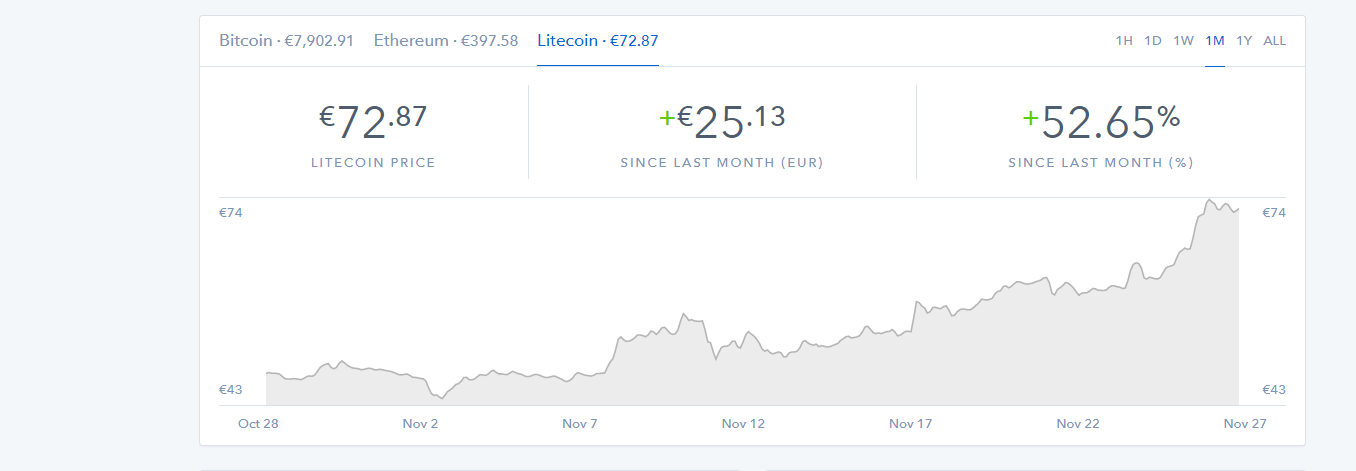Click the €72.87 Litecoin price figure

click(x=373, y=123)
